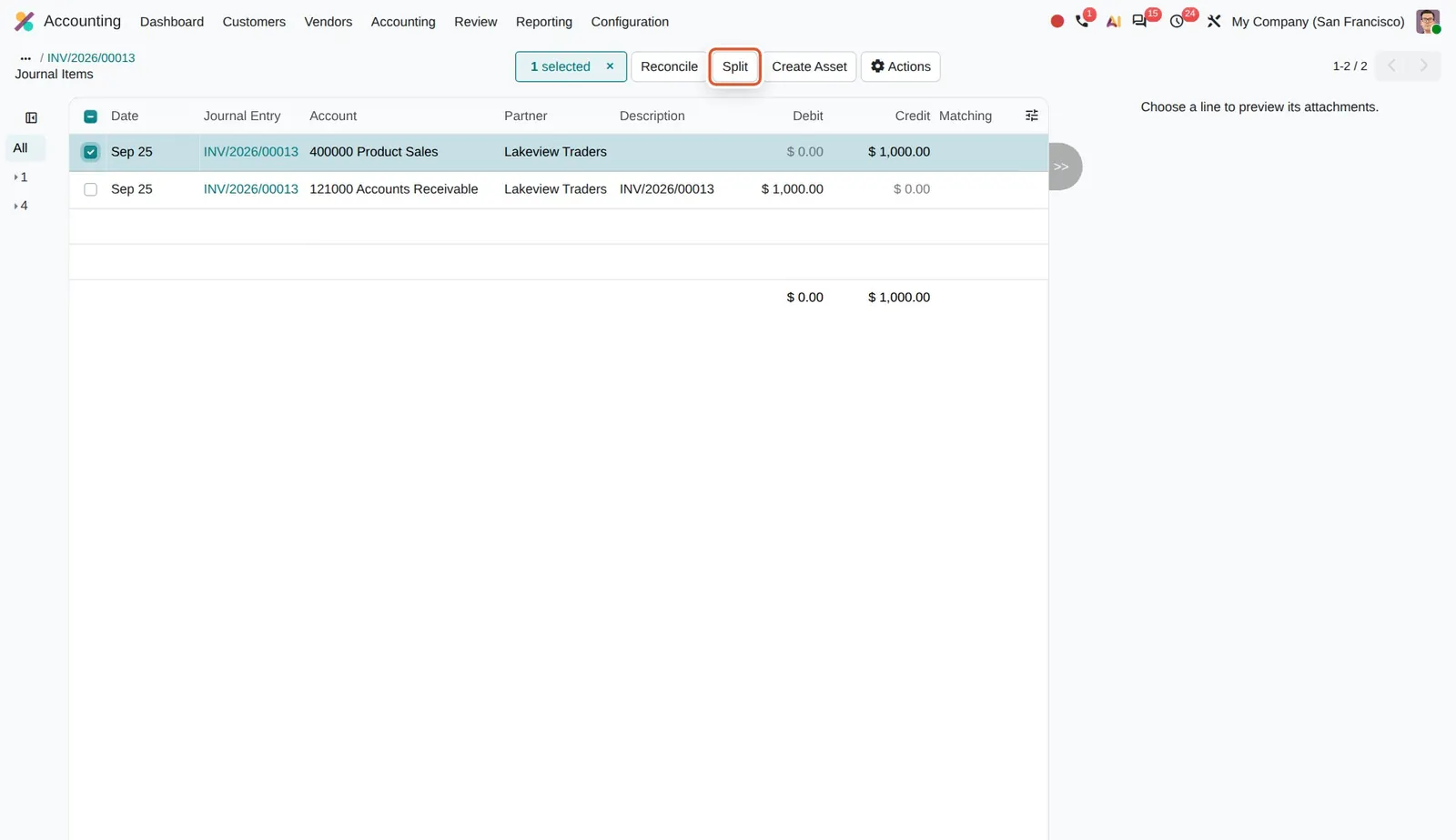The image size is (1456, 840).
Task: Click the Reconcile button
Action: tap(669, 66)
